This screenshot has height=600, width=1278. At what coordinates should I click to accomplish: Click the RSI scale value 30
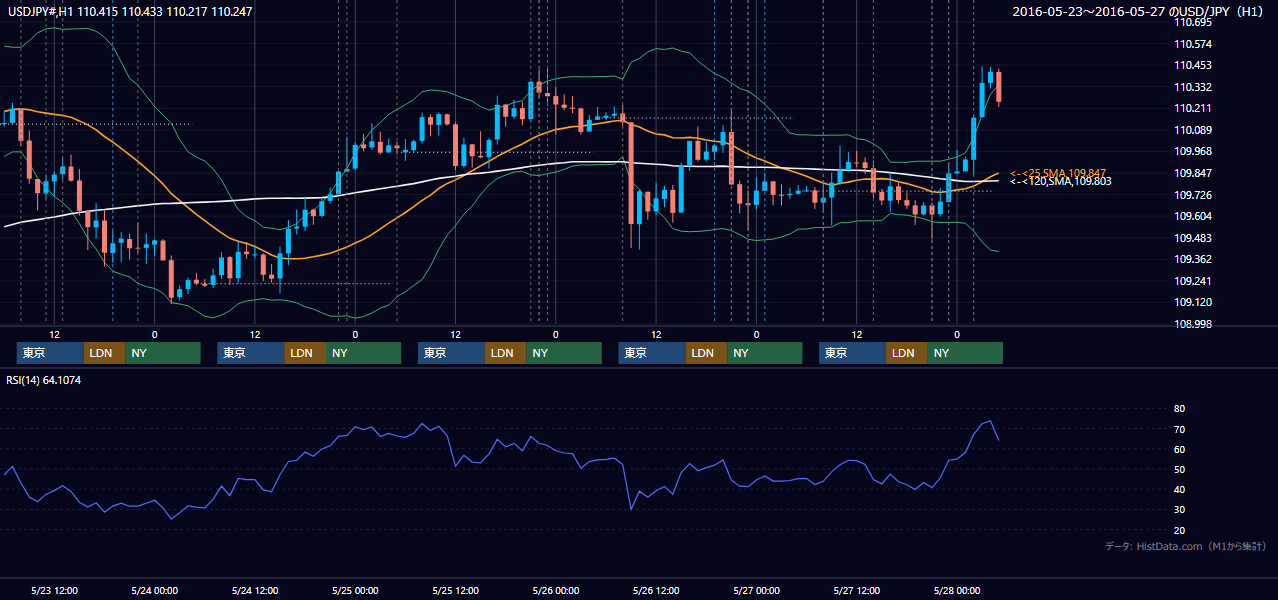(1180, 509)
